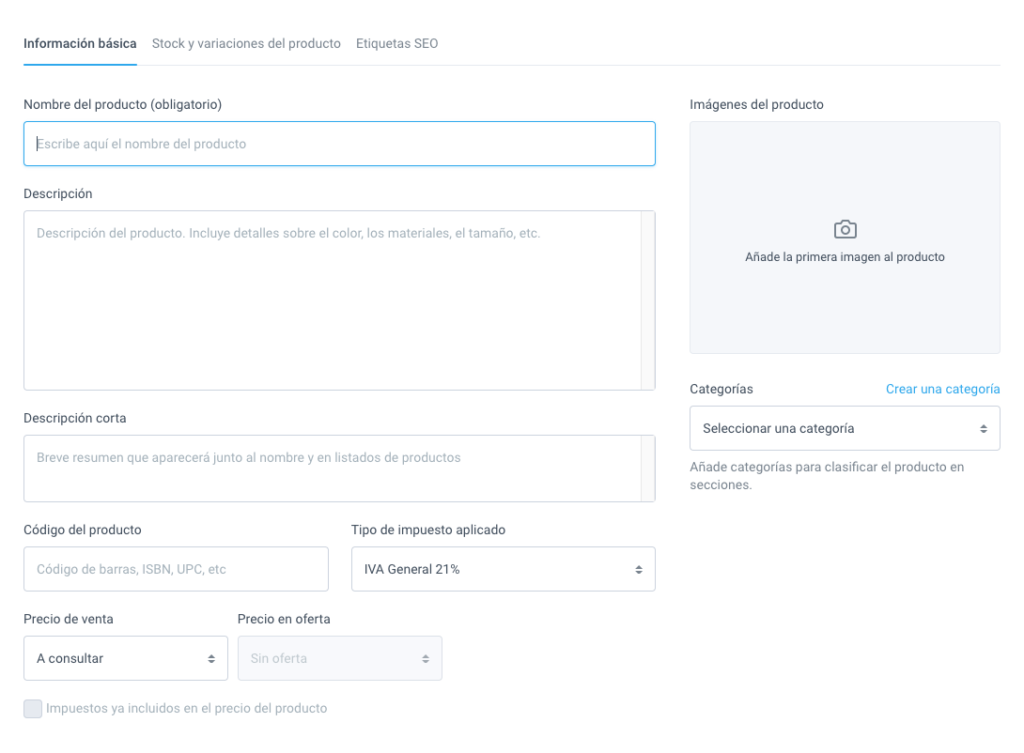Click the Descripción corta scrollbar

click(x=648, y=468)
